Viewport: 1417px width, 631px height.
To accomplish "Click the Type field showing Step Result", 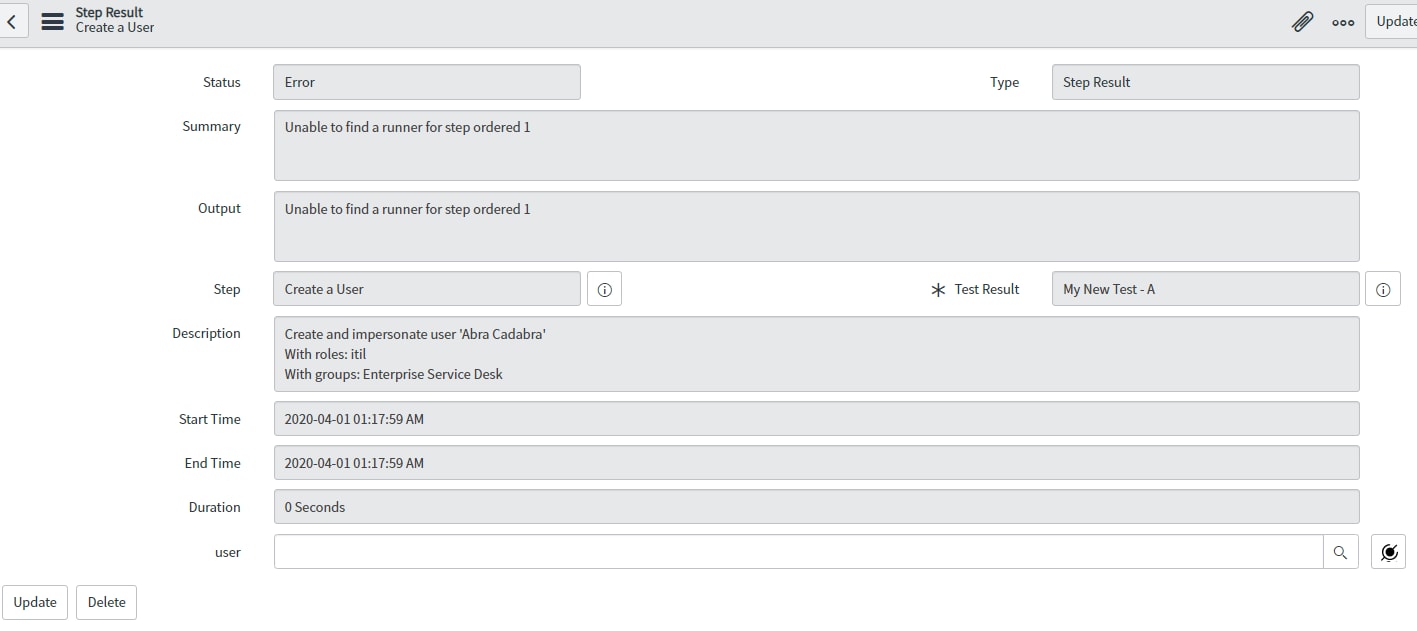I will pyautogui.click(x=1205, y=82).
